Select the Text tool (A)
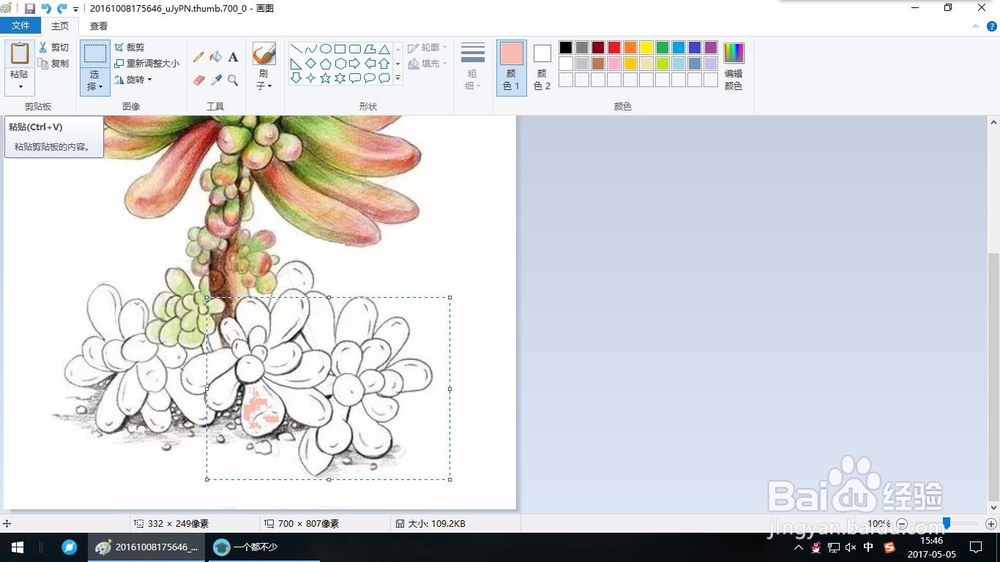The image size is (1000, 562). pyautogui.click(x=233, y=57)
